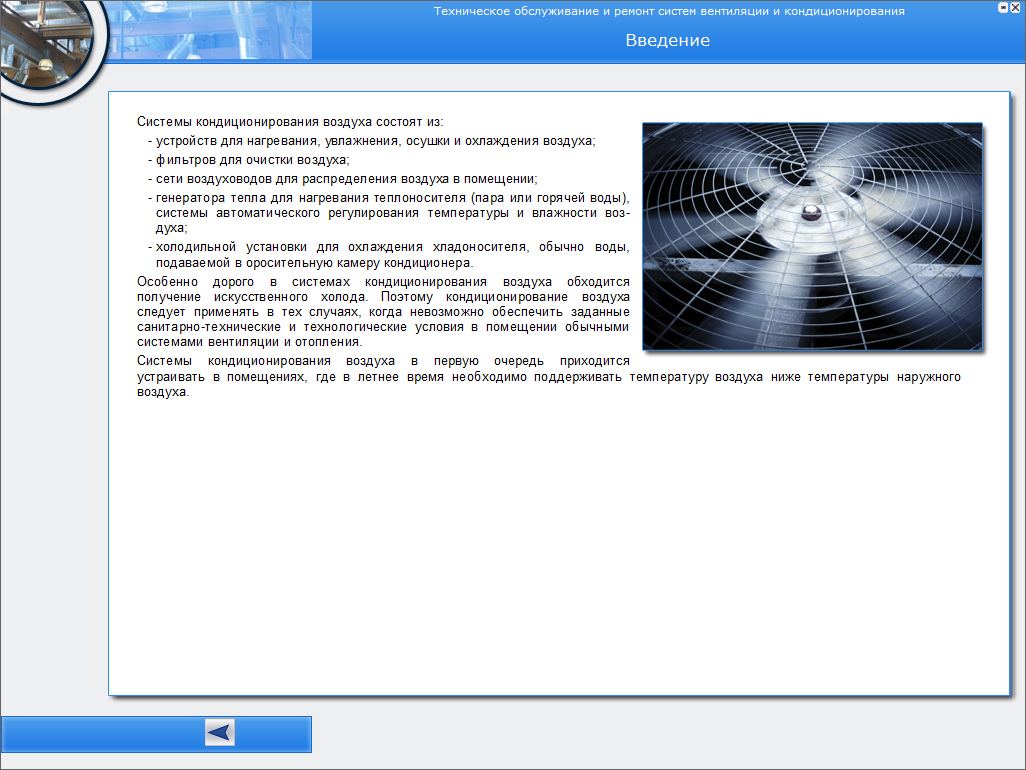Click the paragraph beginning "Особенно дорого"
The width and height of the screenshot is (1026, 770).
click(383, 312)
